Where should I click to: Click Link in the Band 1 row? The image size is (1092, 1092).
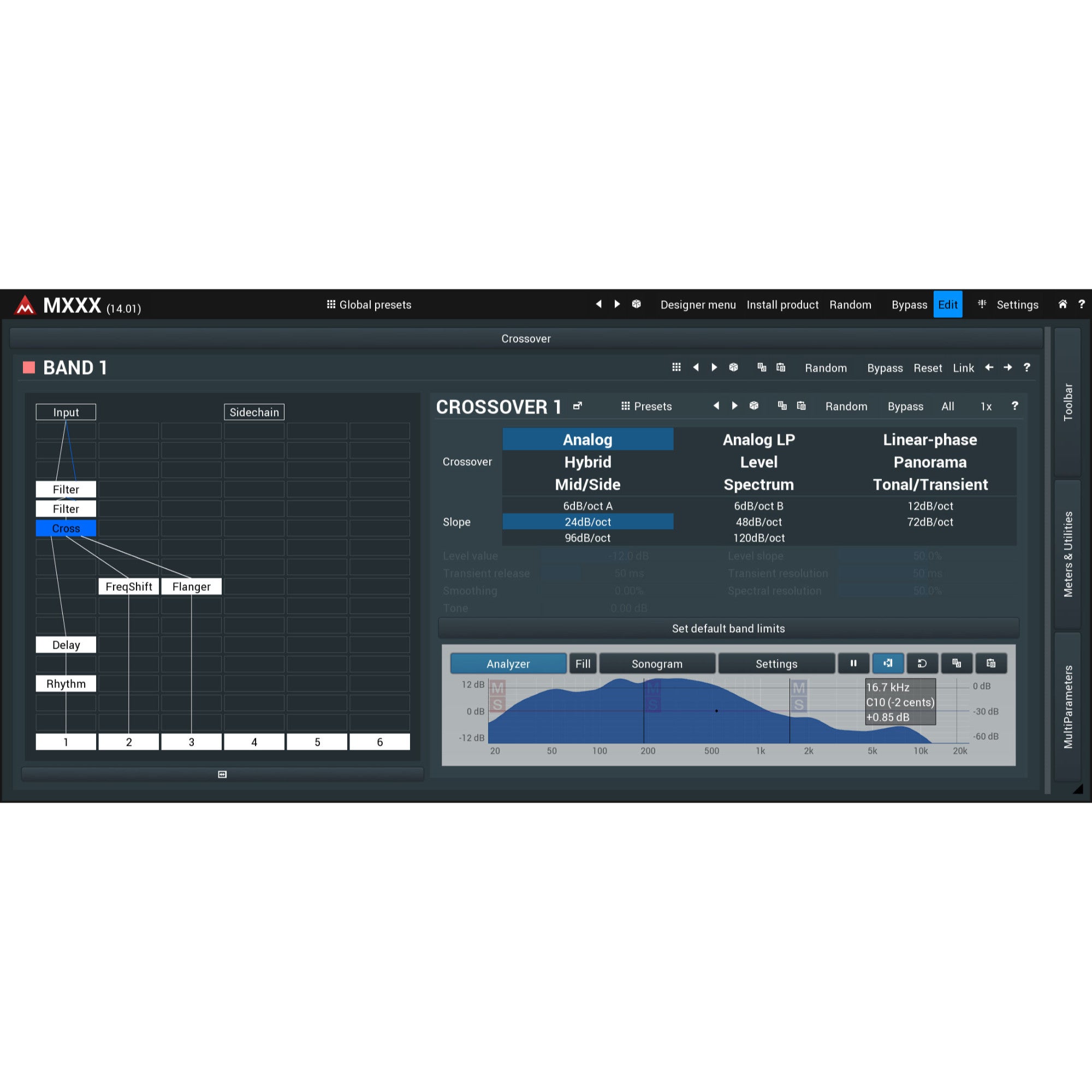point(963,368)
